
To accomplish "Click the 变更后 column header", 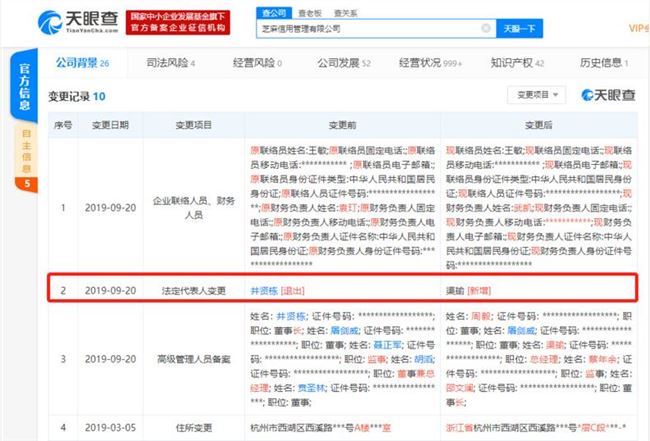I will click(538, 125).
